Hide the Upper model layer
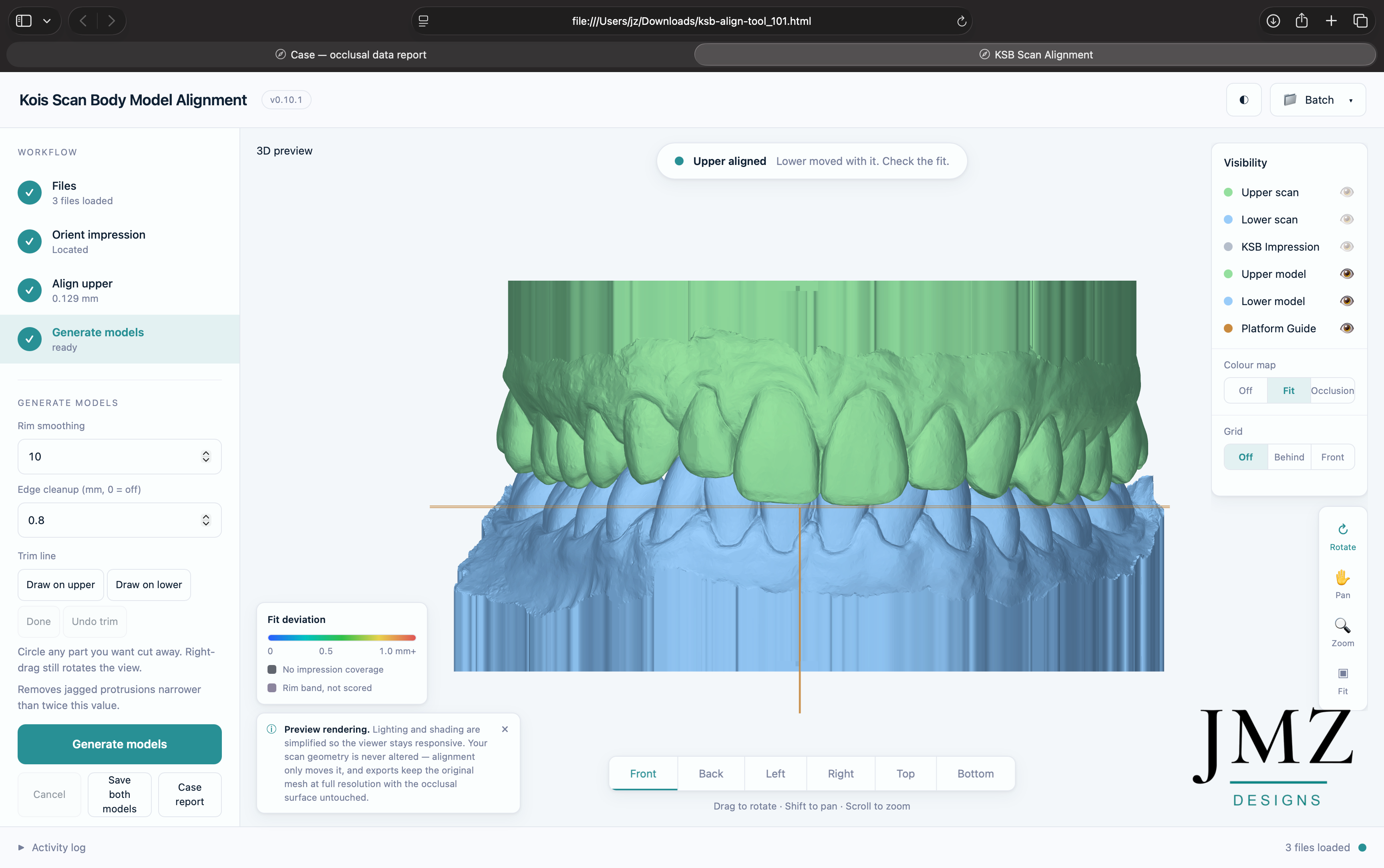1384x868 pixels. [1347, 274]
